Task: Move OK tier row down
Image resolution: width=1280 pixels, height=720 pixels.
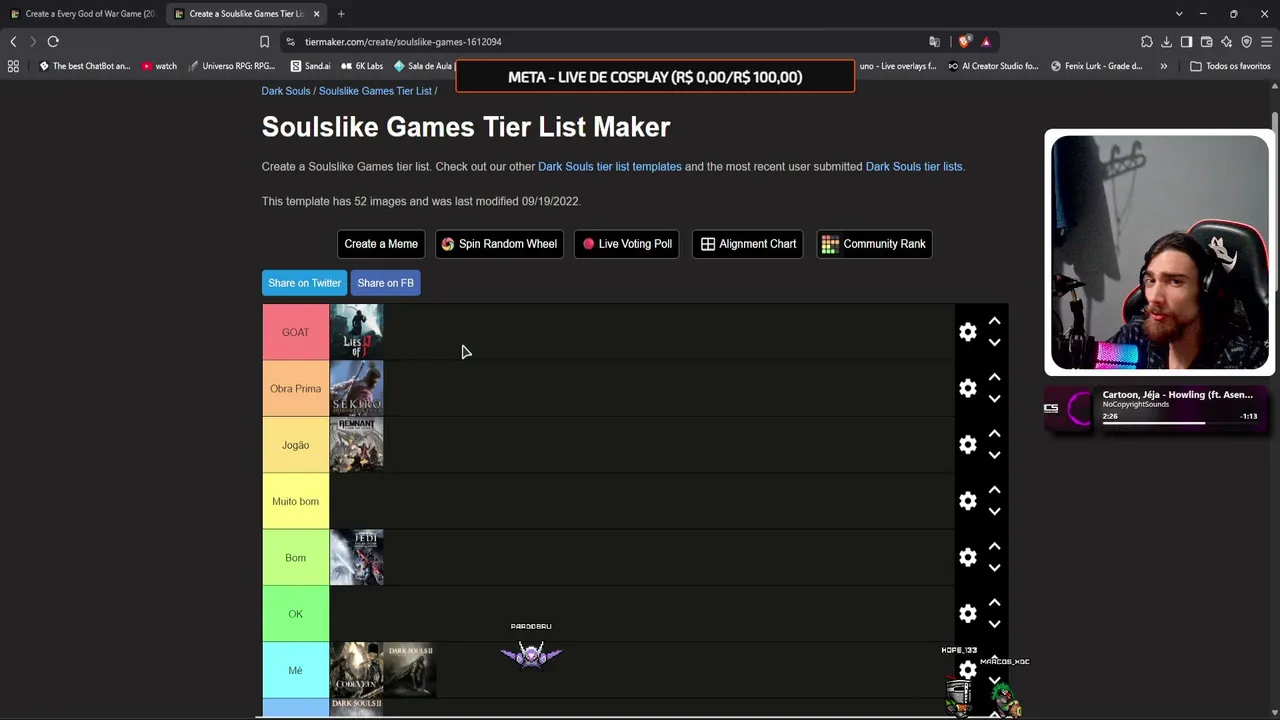Action: pyautogui.click(x=994, y=624)
